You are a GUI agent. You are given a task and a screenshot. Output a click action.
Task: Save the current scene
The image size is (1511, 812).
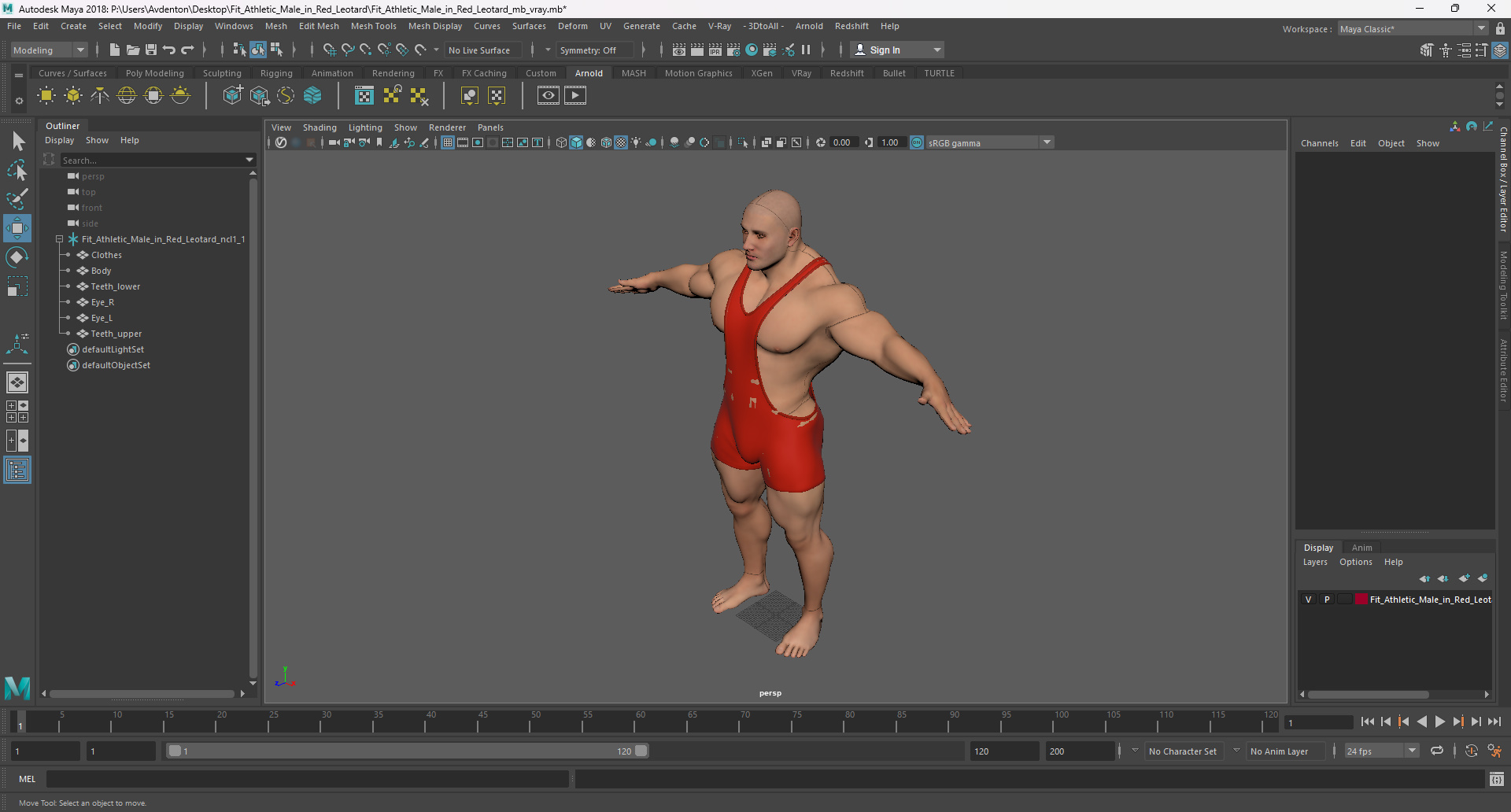151,50
